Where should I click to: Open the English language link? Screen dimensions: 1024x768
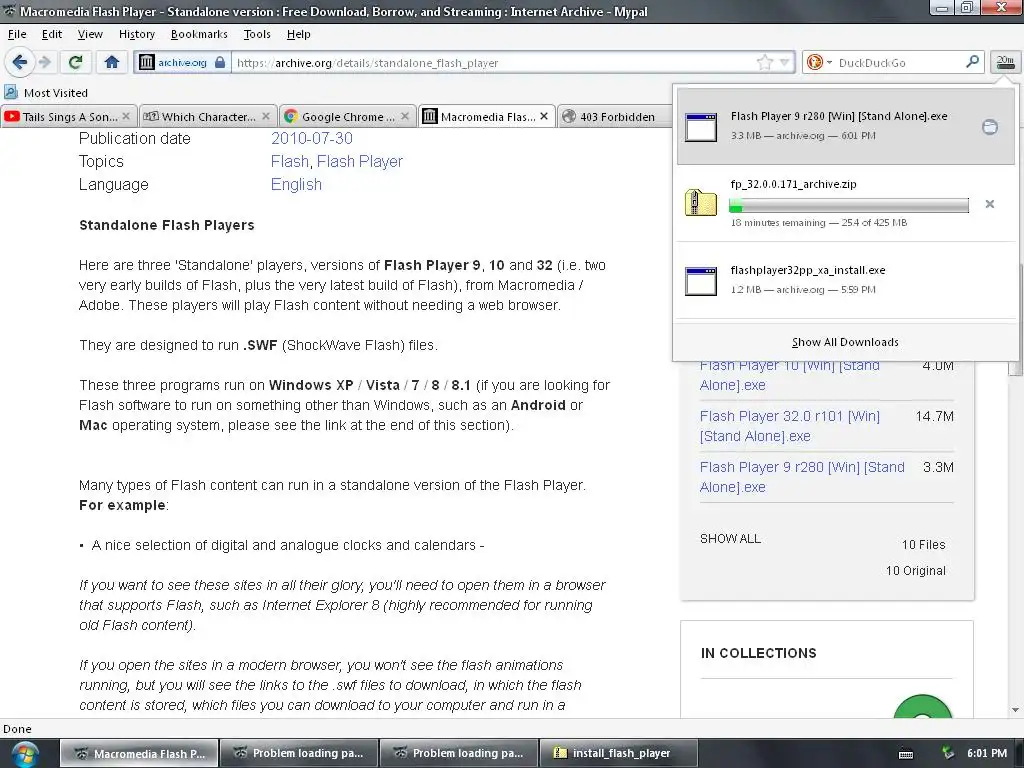pos(296,185)
